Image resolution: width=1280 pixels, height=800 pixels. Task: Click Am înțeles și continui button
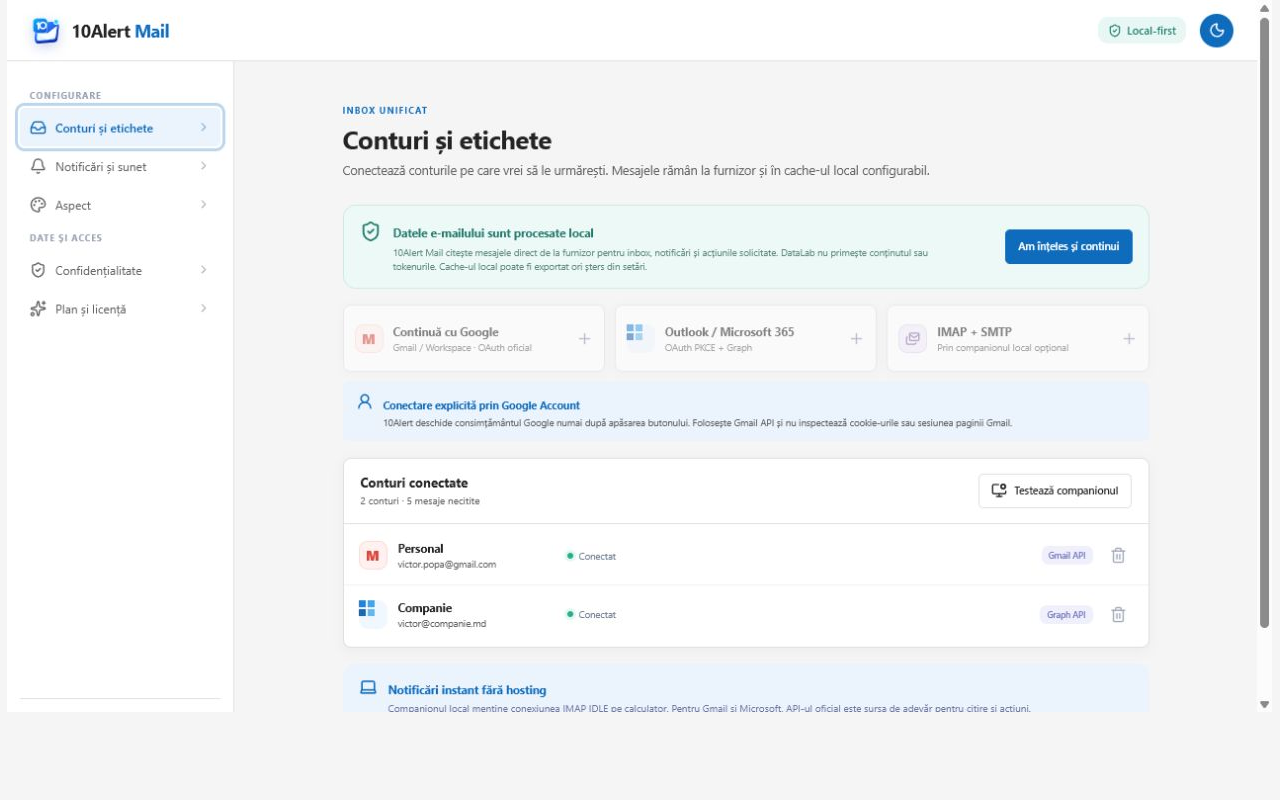pos(1068,246)
